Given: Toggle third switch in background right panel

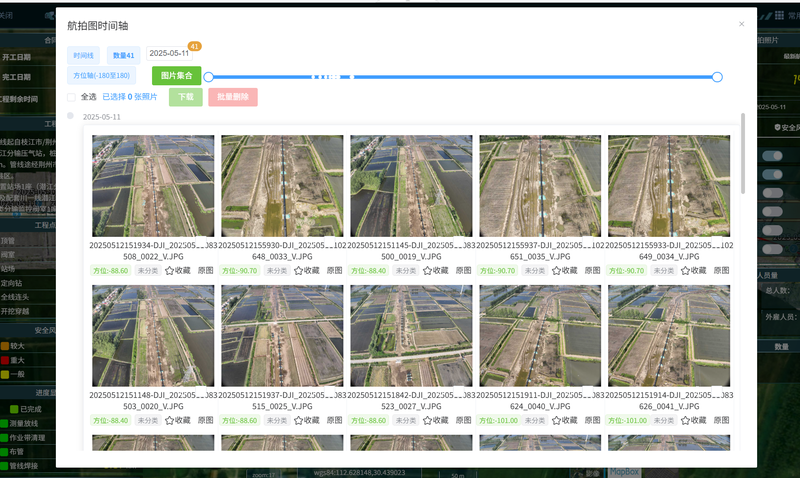Looking at the screenshot, I should [772, 193].
